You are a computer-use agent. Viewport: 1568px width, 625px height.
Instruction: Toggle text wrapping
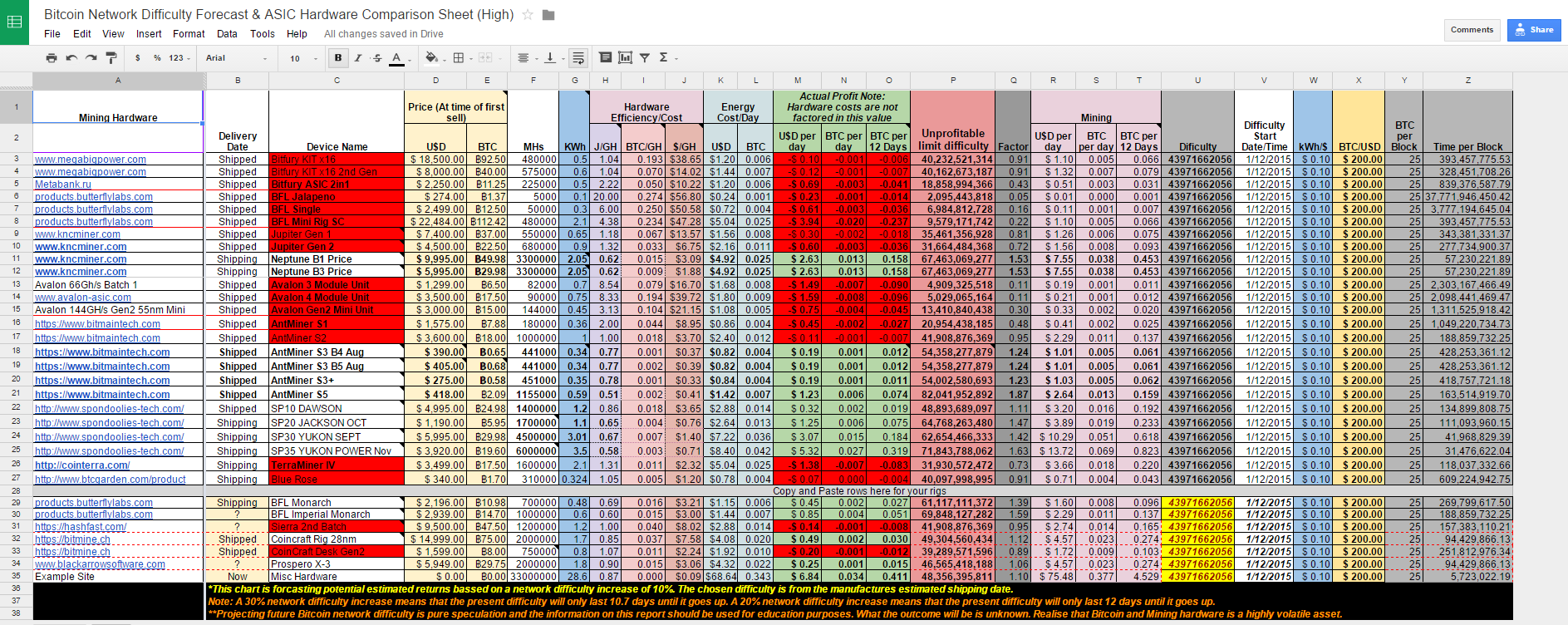[579, 58]
